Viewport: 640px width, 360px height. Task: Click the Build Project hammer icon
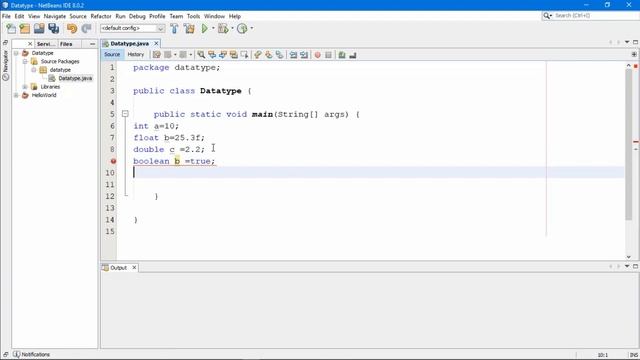pos(174,28)
